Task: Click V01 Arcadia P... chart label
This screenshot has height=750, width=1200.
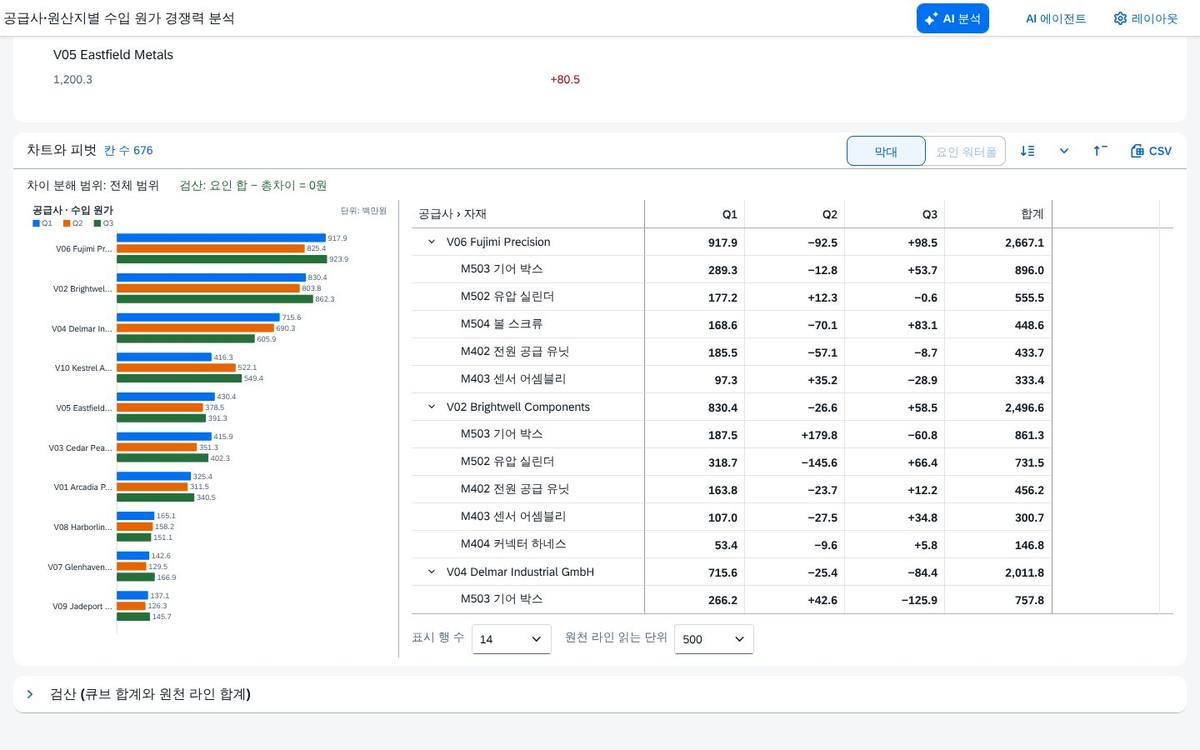Action: click(82, 487)
